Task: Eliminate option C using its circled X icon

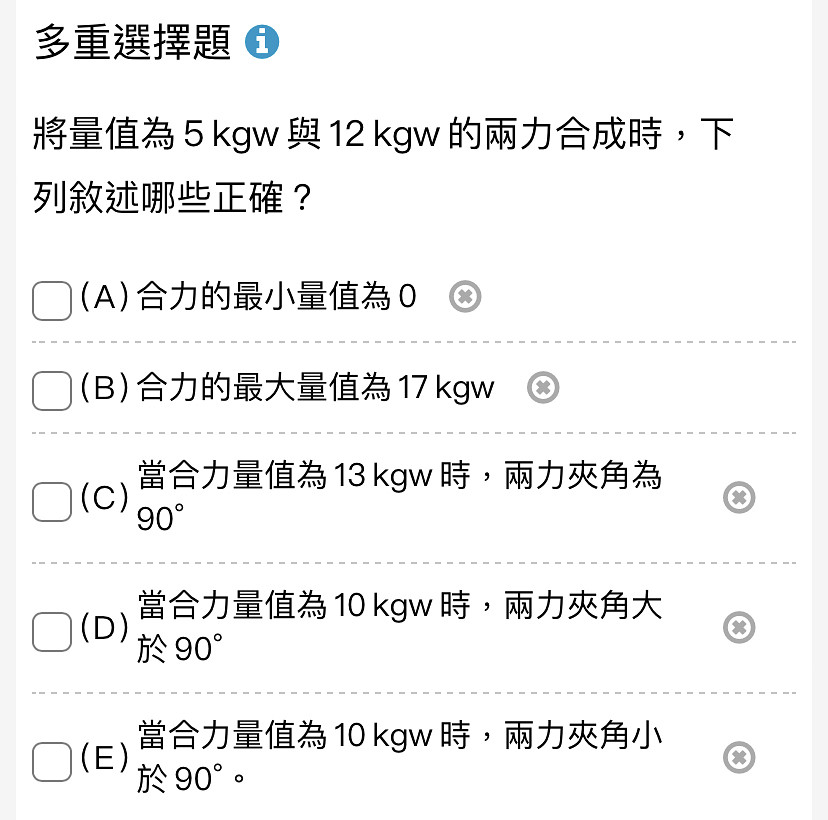Action: coord(739,497)
